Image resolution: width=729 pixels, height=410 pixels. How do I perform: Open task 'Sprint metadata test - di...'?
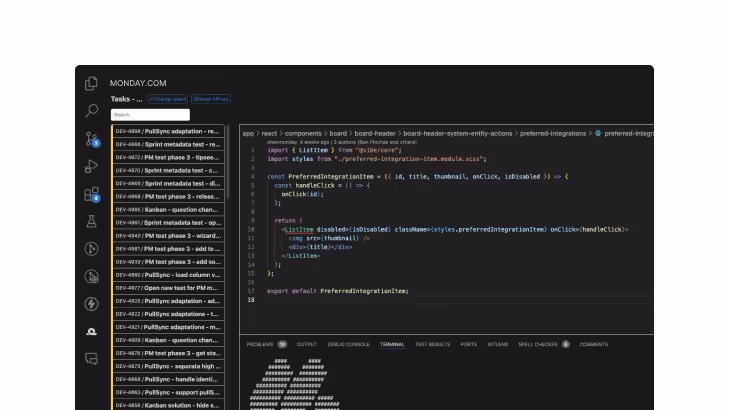[168, 183]
